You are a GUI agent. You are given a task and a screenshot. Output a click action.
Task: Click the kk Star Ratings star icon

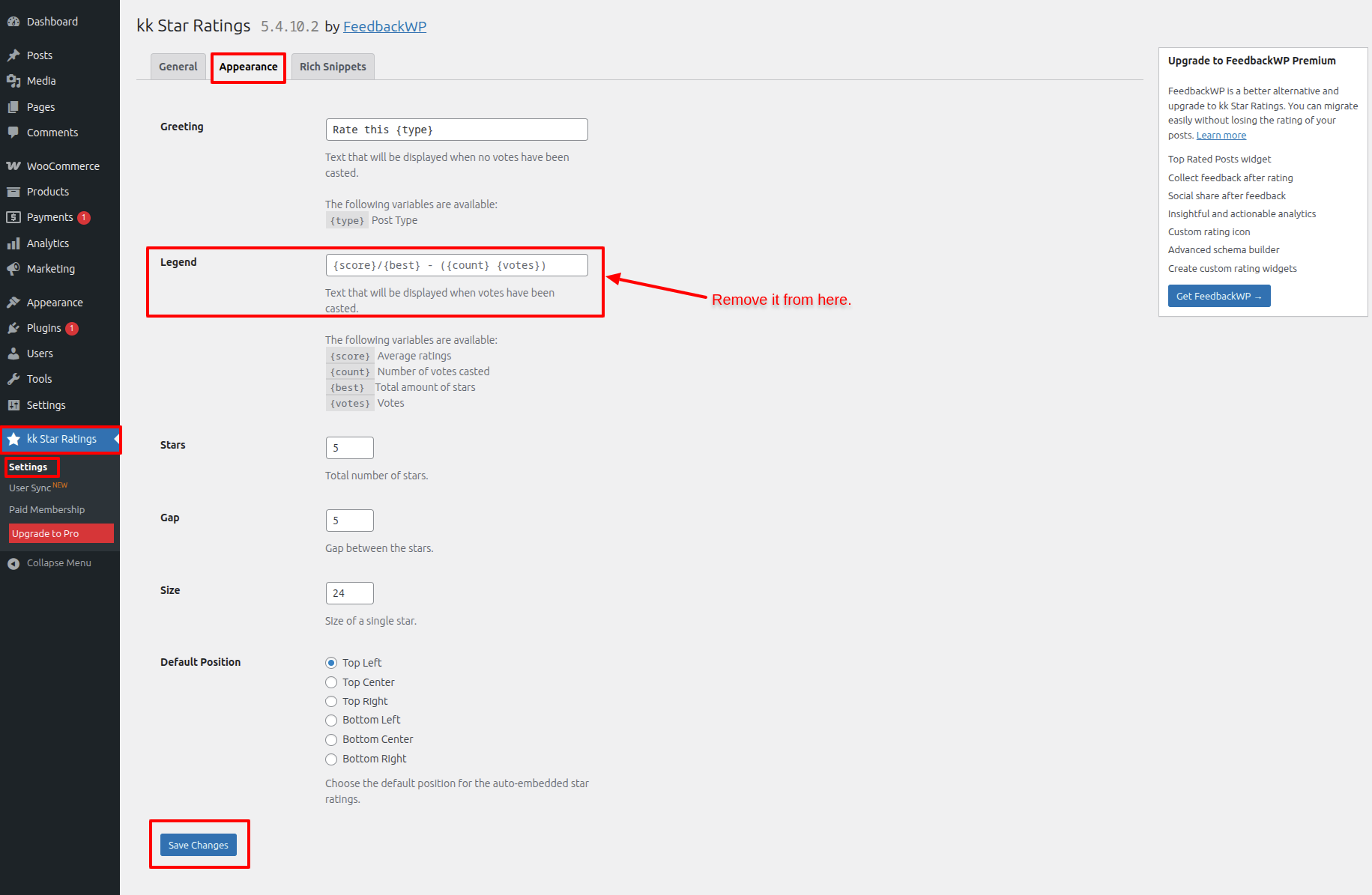point(13,439)
